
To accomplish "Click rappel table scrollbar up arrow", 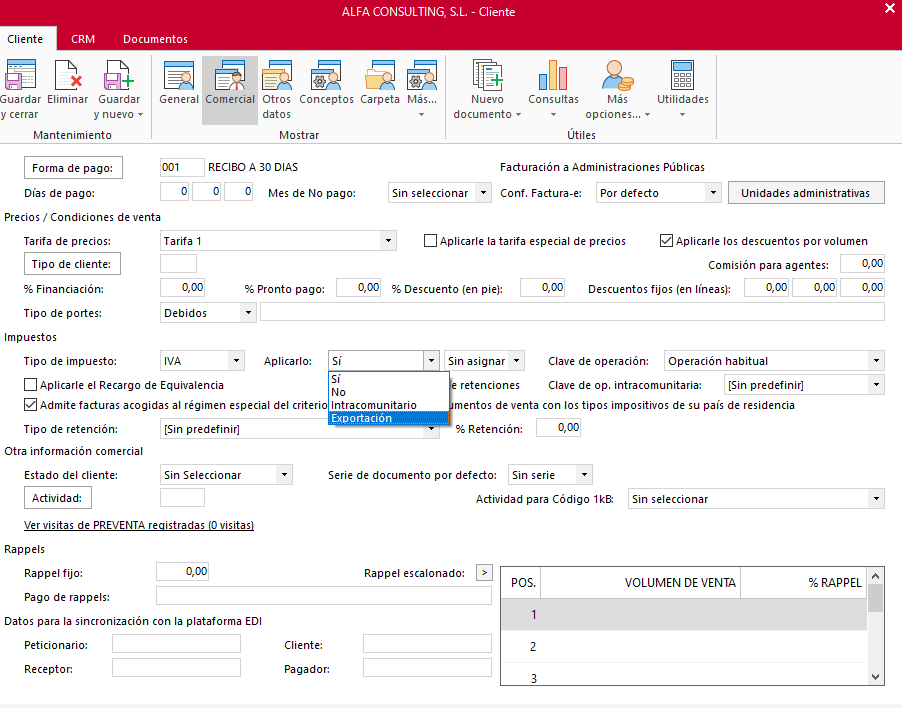I will (x=875, y=576).
